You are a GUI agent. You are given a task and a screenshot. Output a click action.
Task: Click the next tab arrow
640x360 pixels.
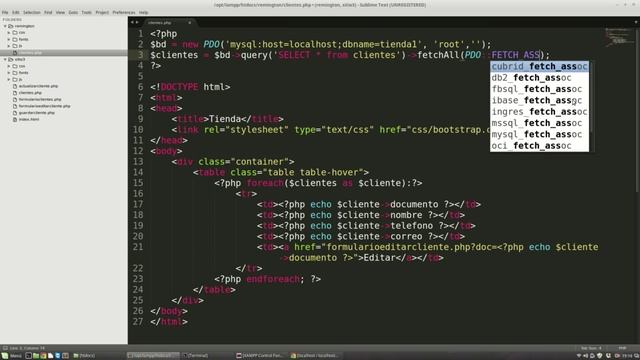[137, 22]
